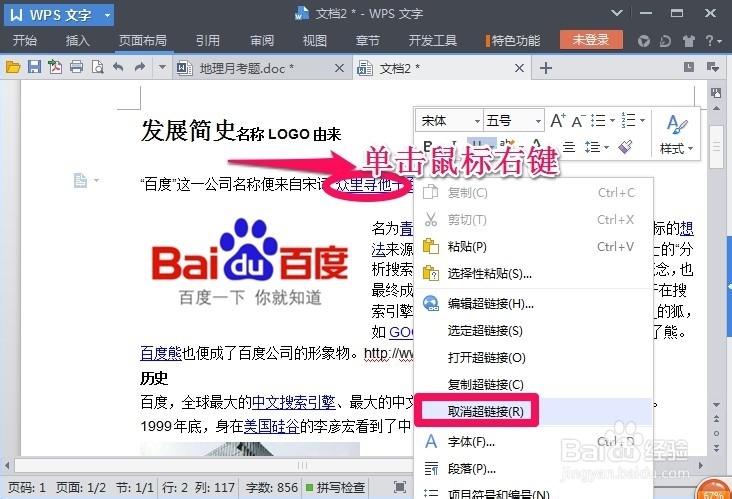Viewport: 732px width, 499px height.
Task: Select the 页面布局 ribbon tab
Action: [x=142, y=41]
